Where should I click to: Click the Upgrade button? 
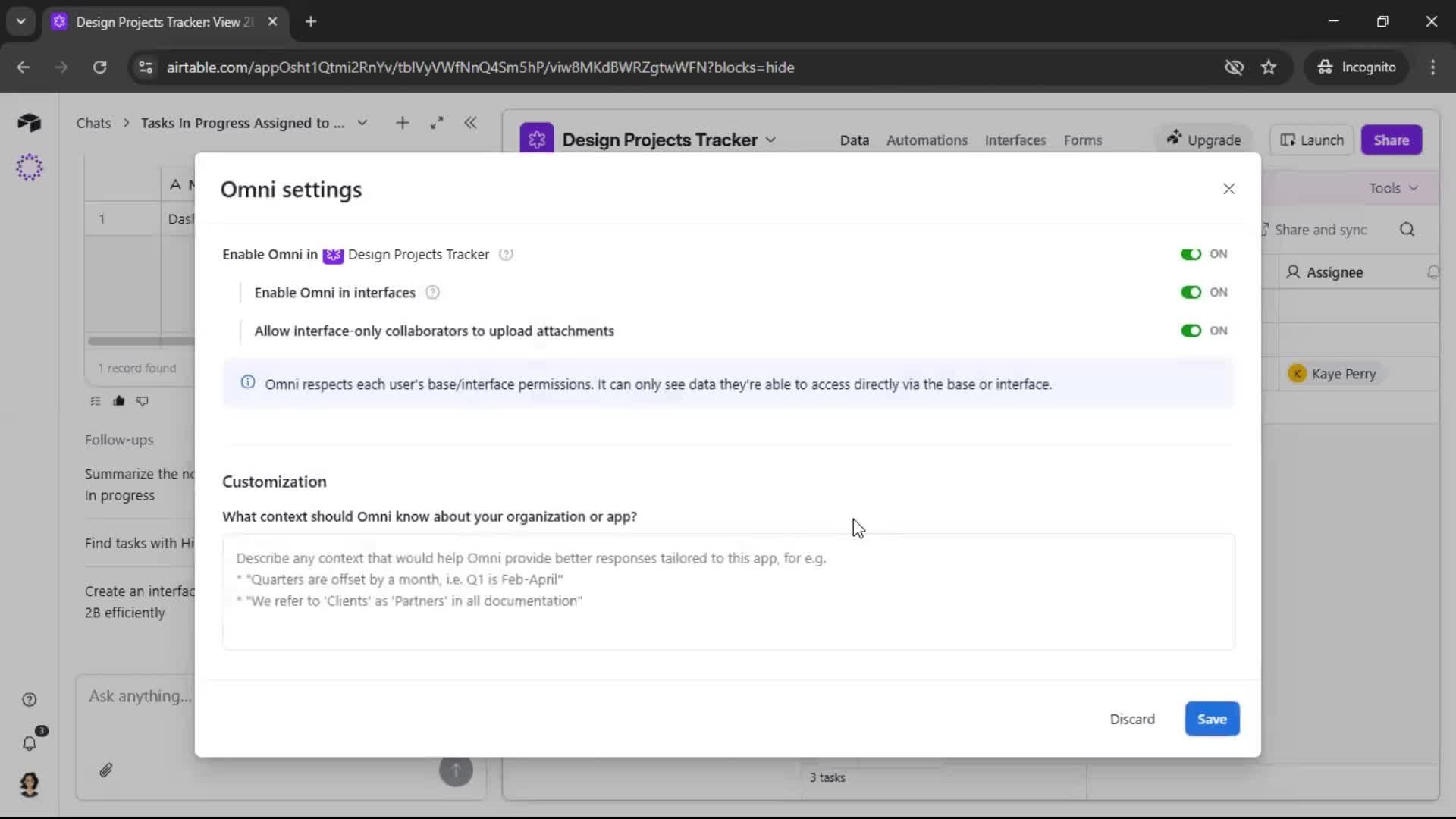[1204, 140]
